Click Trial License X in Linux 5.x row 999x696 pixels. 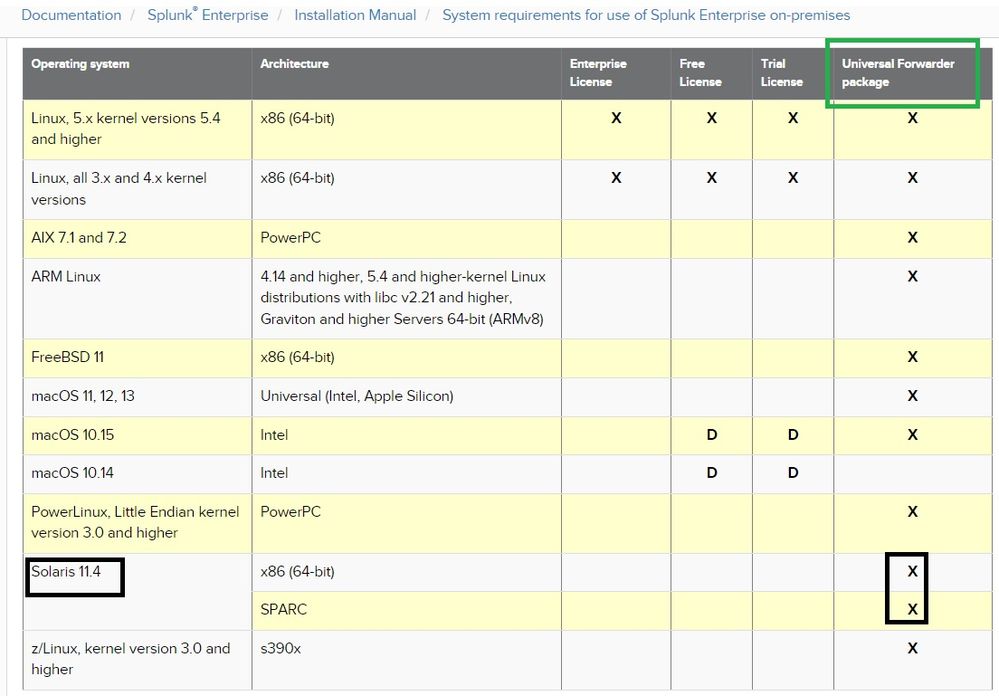pos(793,118)
